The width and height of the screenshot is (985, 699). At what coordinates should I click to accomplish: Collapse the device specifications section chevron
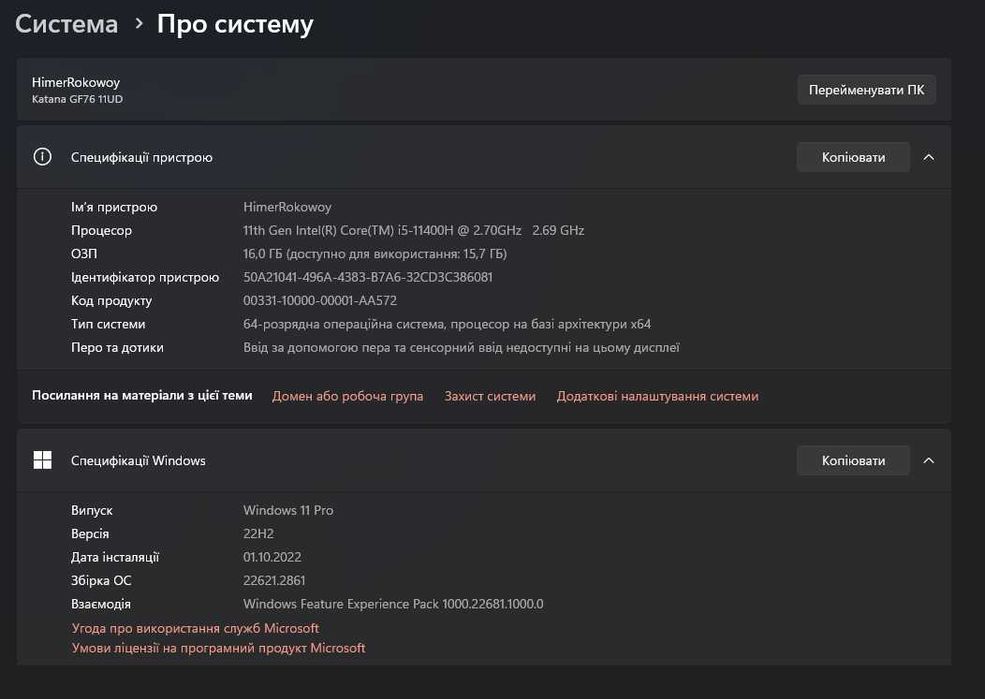[929, 157]
